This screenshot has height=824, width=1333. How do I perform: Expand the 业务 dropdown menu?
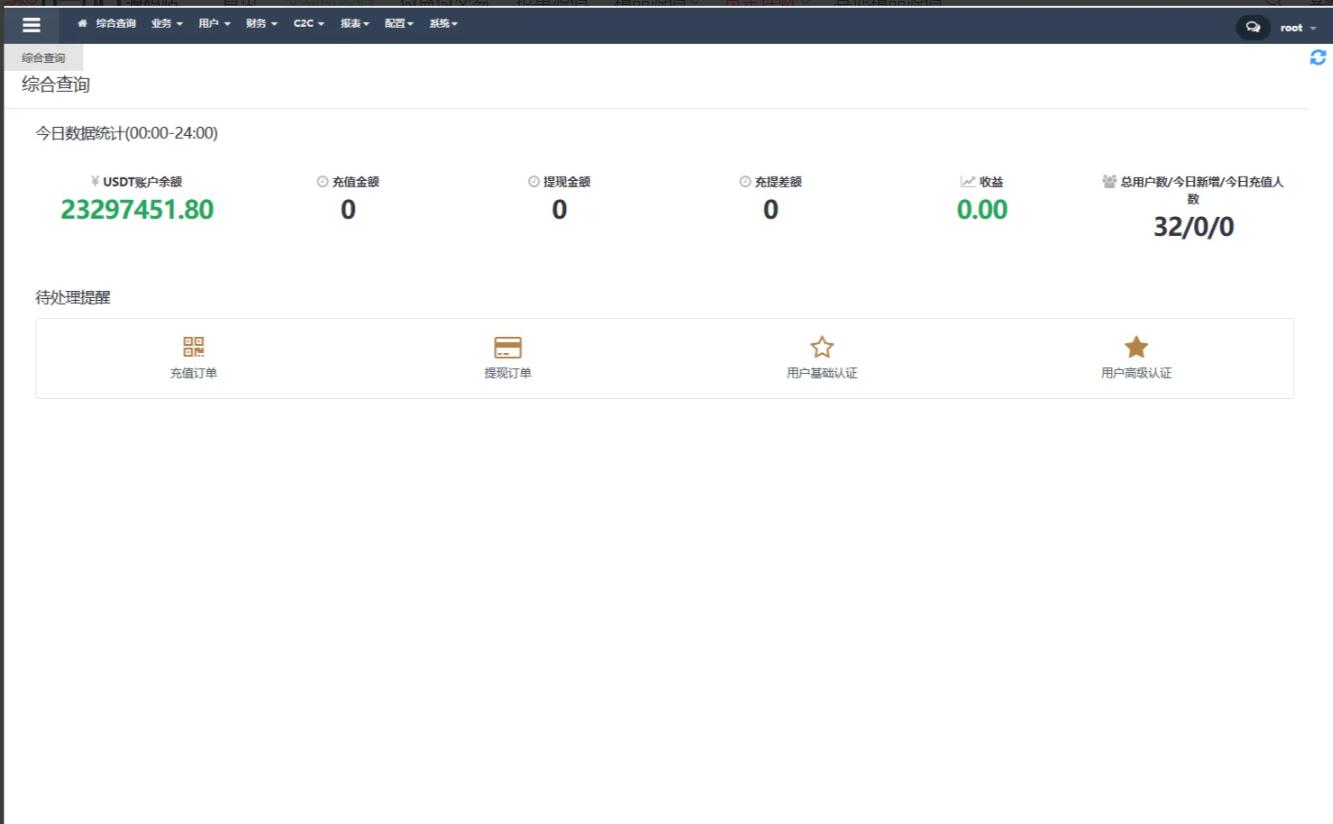pyautogui.click(x=167, y=24)
